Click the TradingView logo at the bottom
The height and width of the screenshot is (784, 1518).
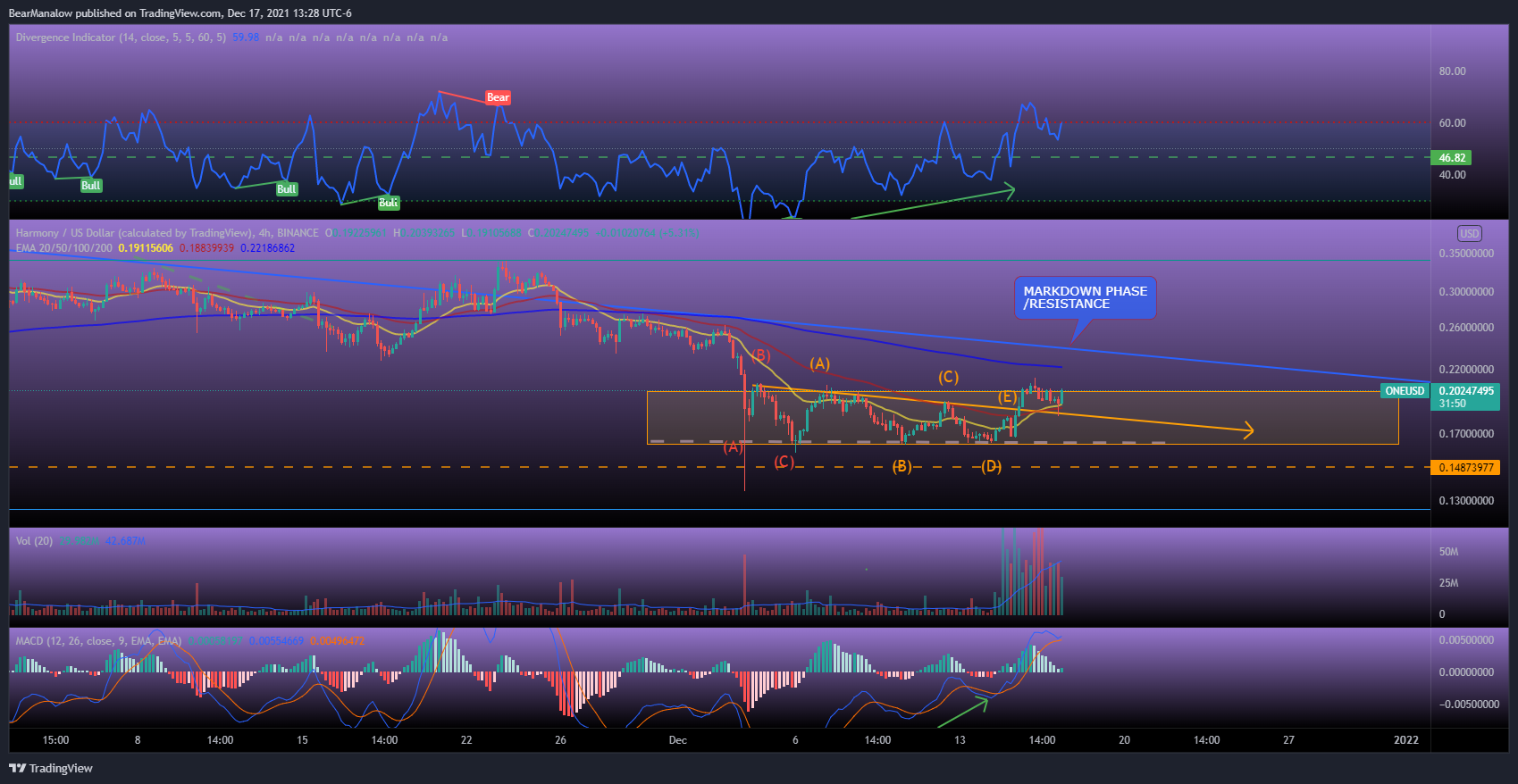(x=51, y=768)
